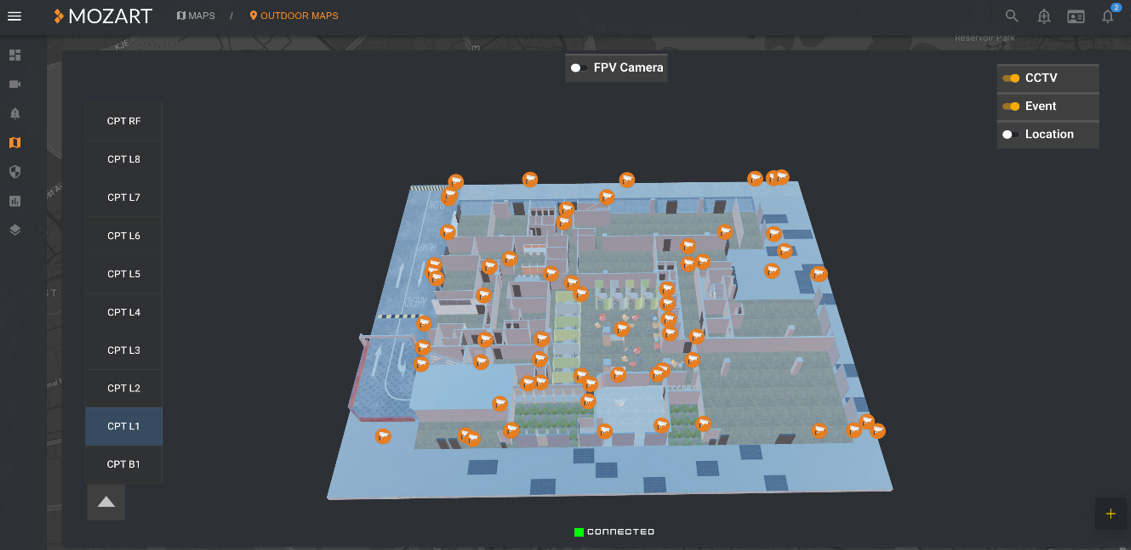
Task: Open the dashboard icon in the sidebar
Action: (x=15, y=55)
